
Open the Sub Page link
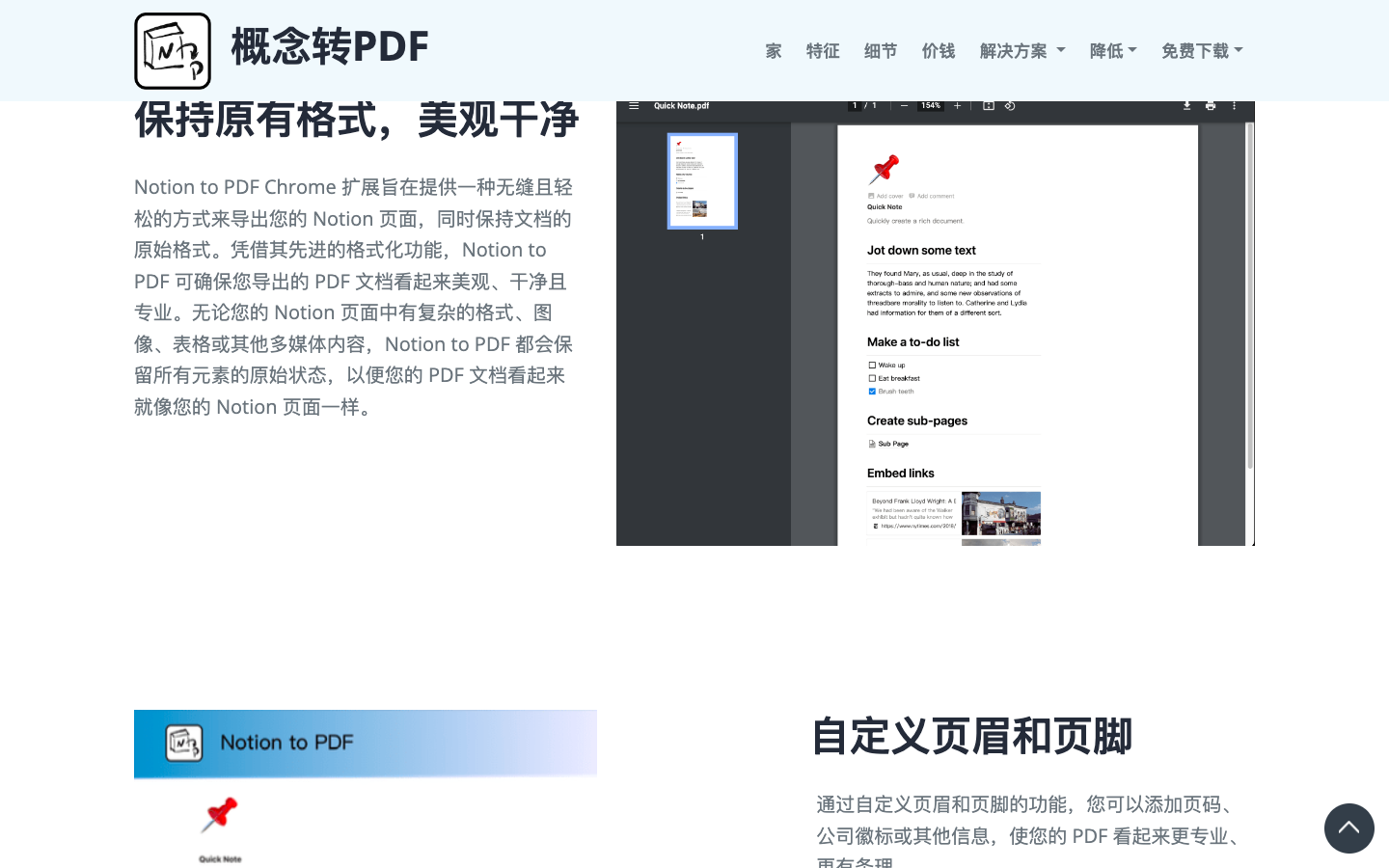(x=893, y=444)
